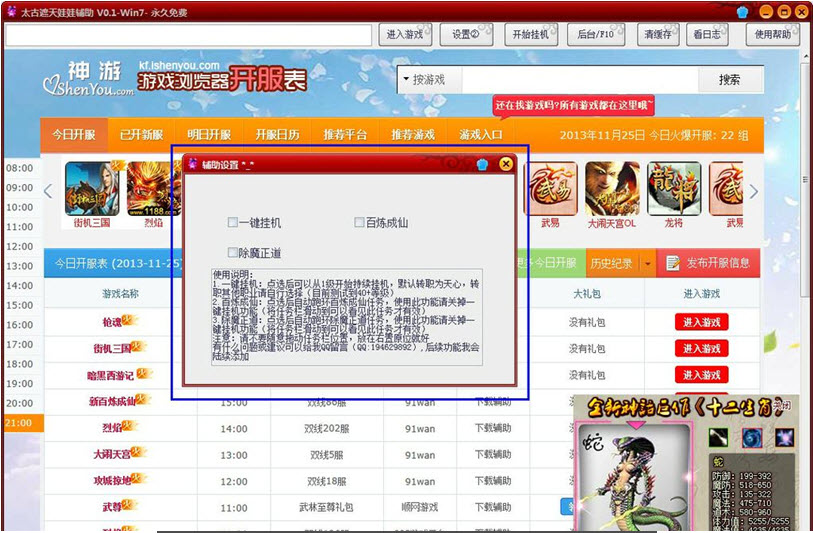Switch to the 明日开服 tab
The width and height of the screenshot is (813, 533).
tap(209, 135)
